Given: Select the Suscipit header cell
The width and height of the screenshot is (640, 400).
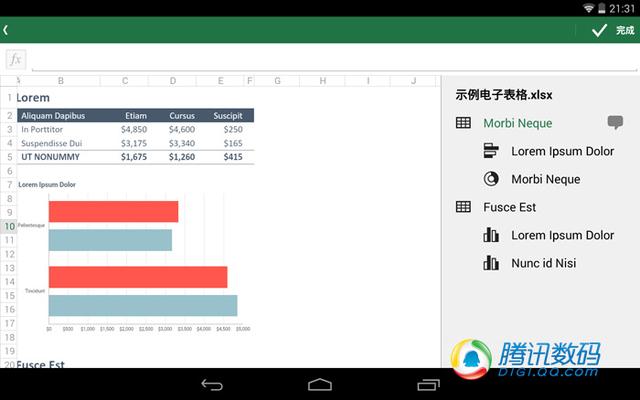Looking at the screenshot, I should (x=228, y=116).
